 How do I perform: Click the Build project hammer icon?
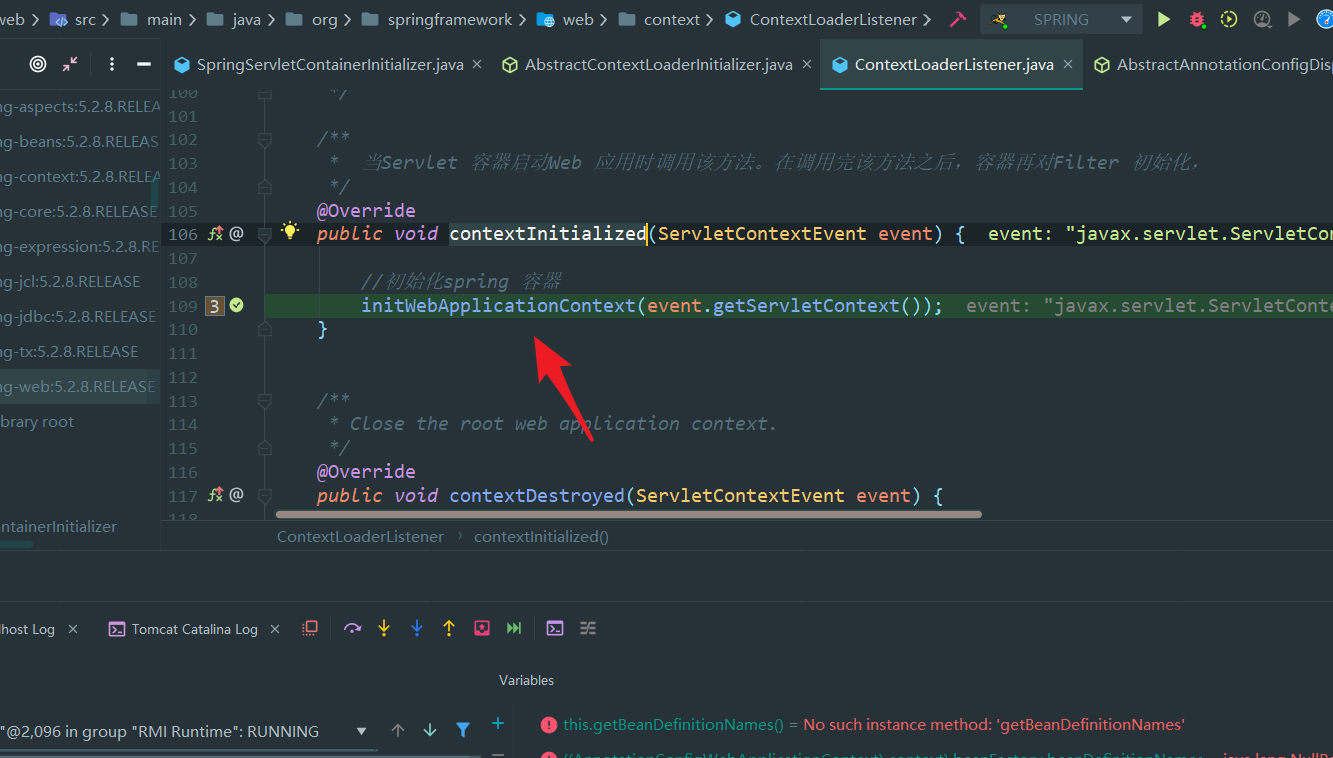point(958,19)
